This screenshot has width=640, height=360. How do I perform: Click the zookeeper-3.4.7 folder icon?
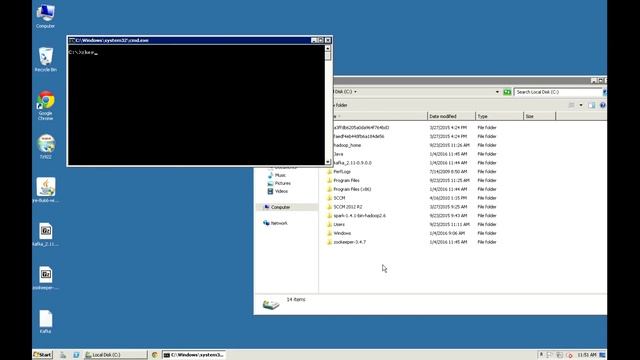[329, 242]
